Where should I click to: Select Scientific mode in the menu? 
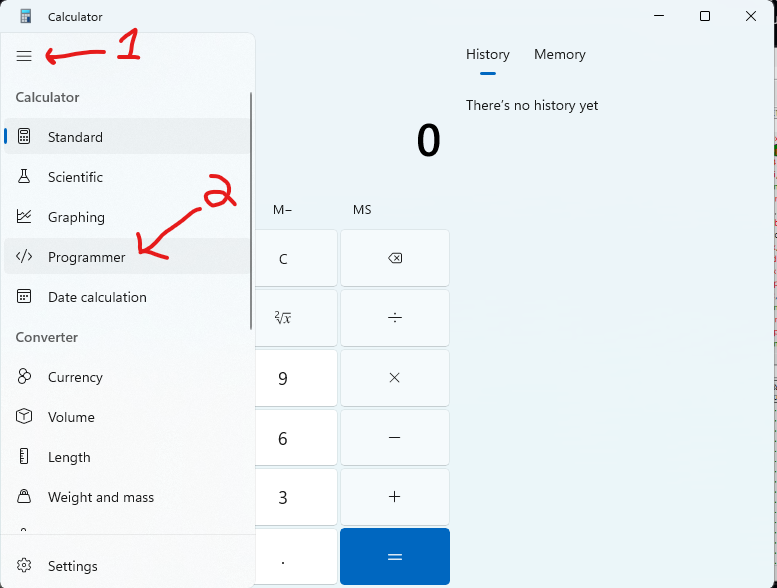(127, 176)
